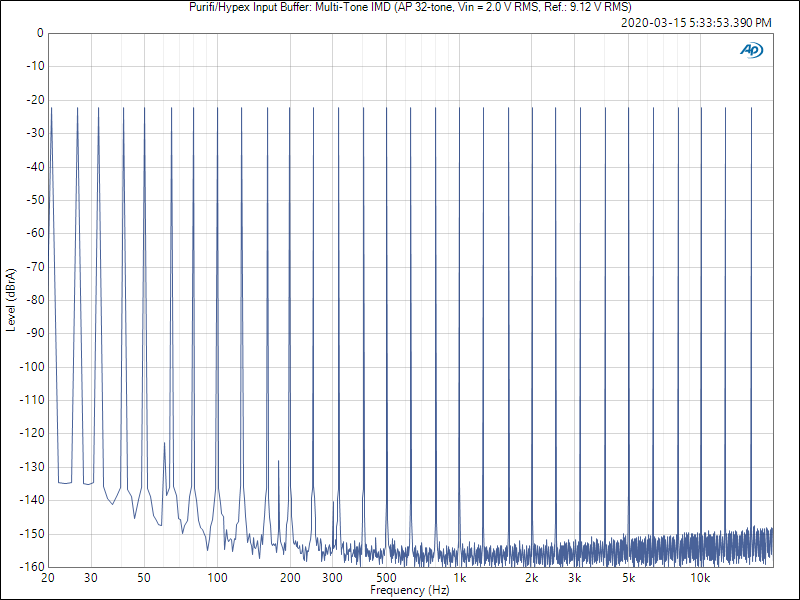The image size is (800, 600).
Task: Click the 3k label on the frequency axis
Action: pos(574,578)
